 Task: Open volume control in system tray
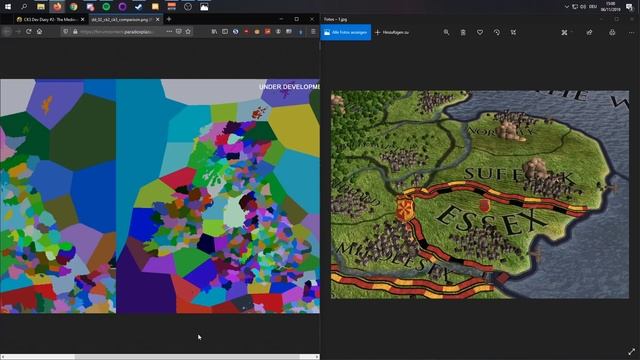click(583, 7)
